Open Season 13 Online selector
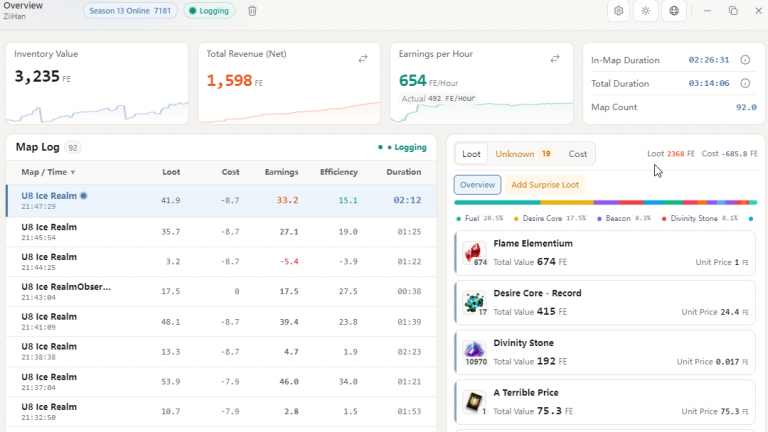 click(x=130, y=11)
